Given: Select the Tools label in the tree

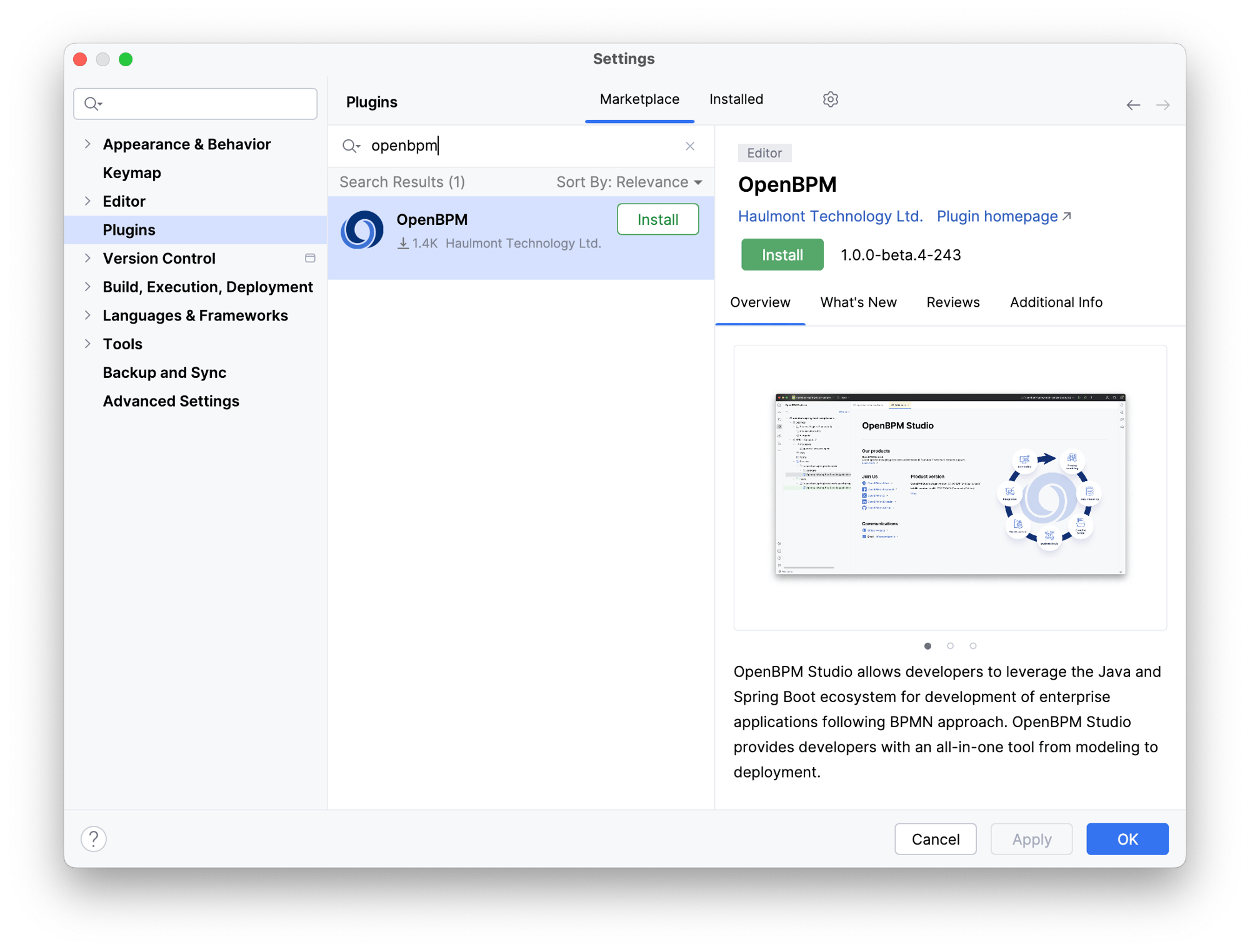Looking at the screenshot, I should point(122,344).
